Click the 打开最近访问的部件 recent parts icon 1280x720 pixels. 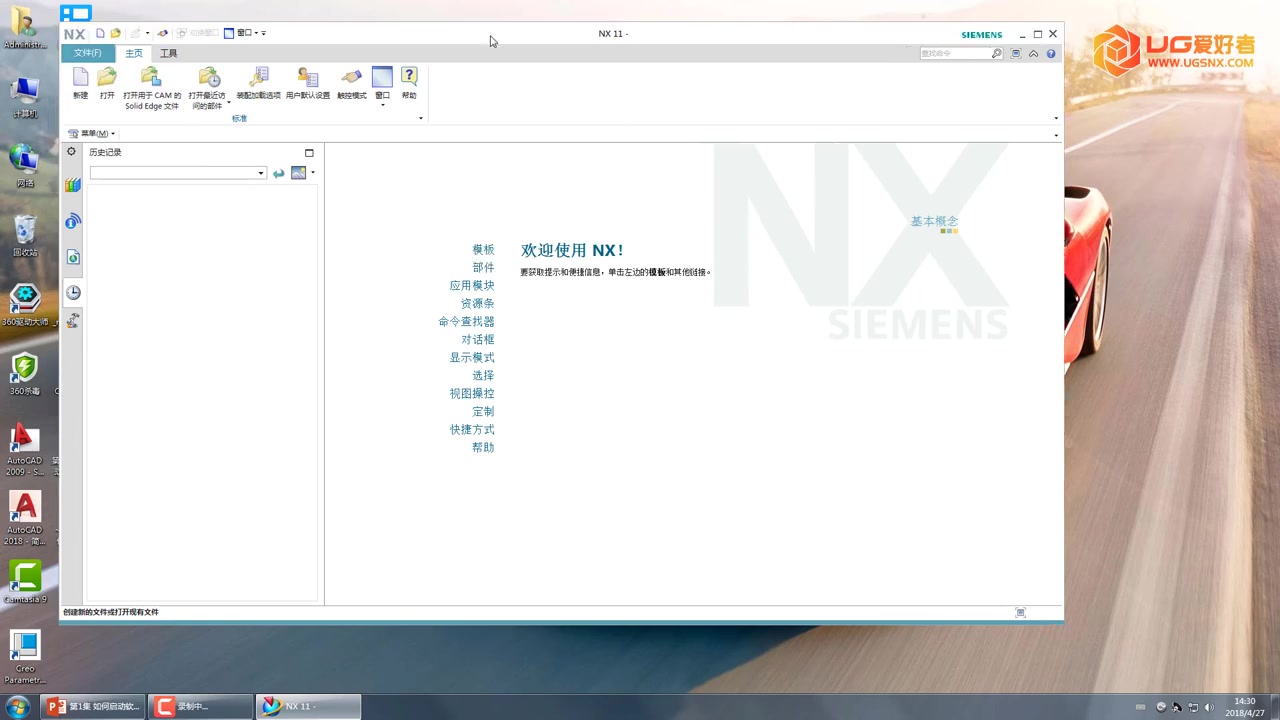point(209,78)
